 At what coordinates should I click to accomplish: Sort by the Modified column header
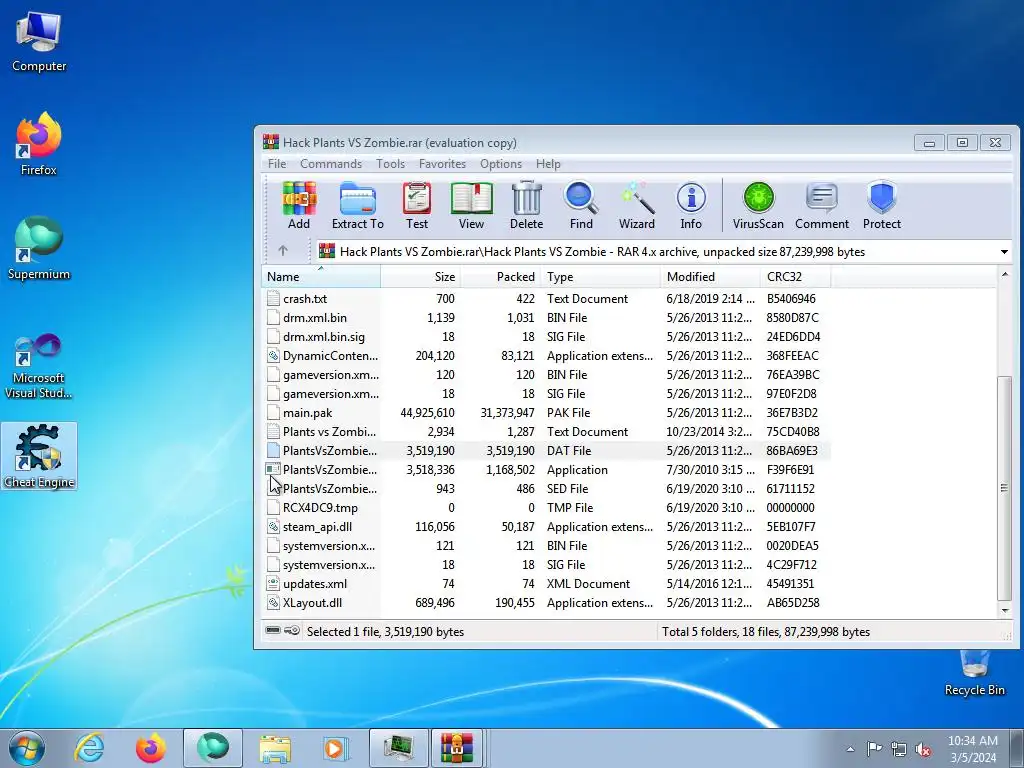[711, 277]
